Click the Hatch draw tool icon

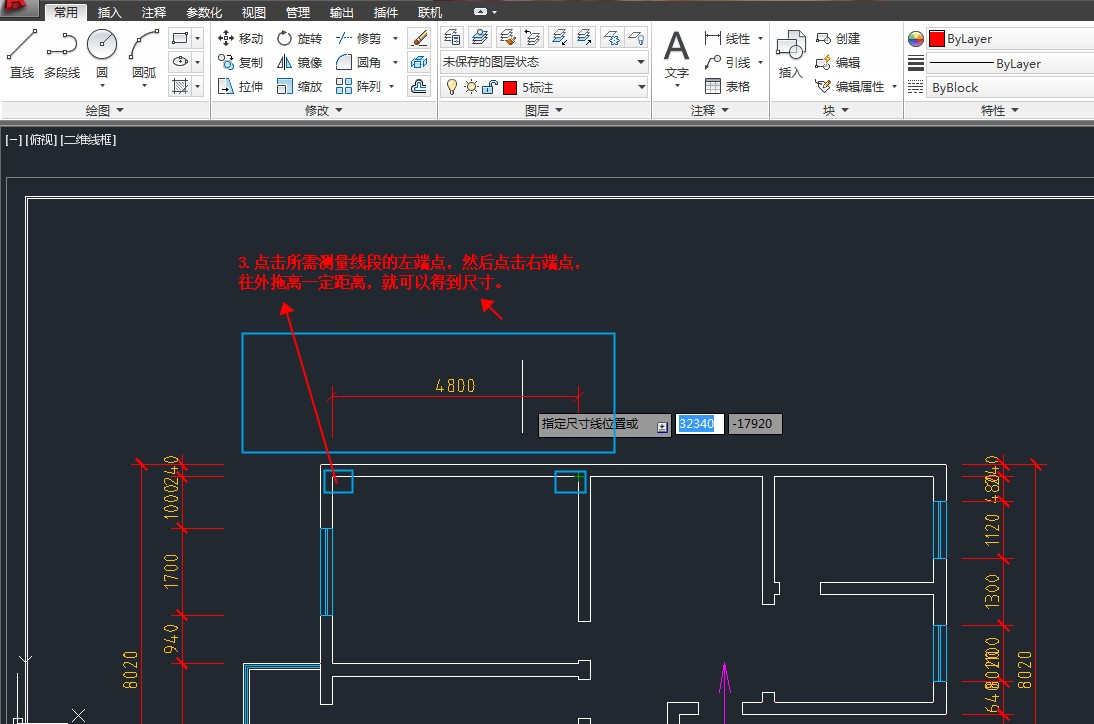(x=180, y=86)
